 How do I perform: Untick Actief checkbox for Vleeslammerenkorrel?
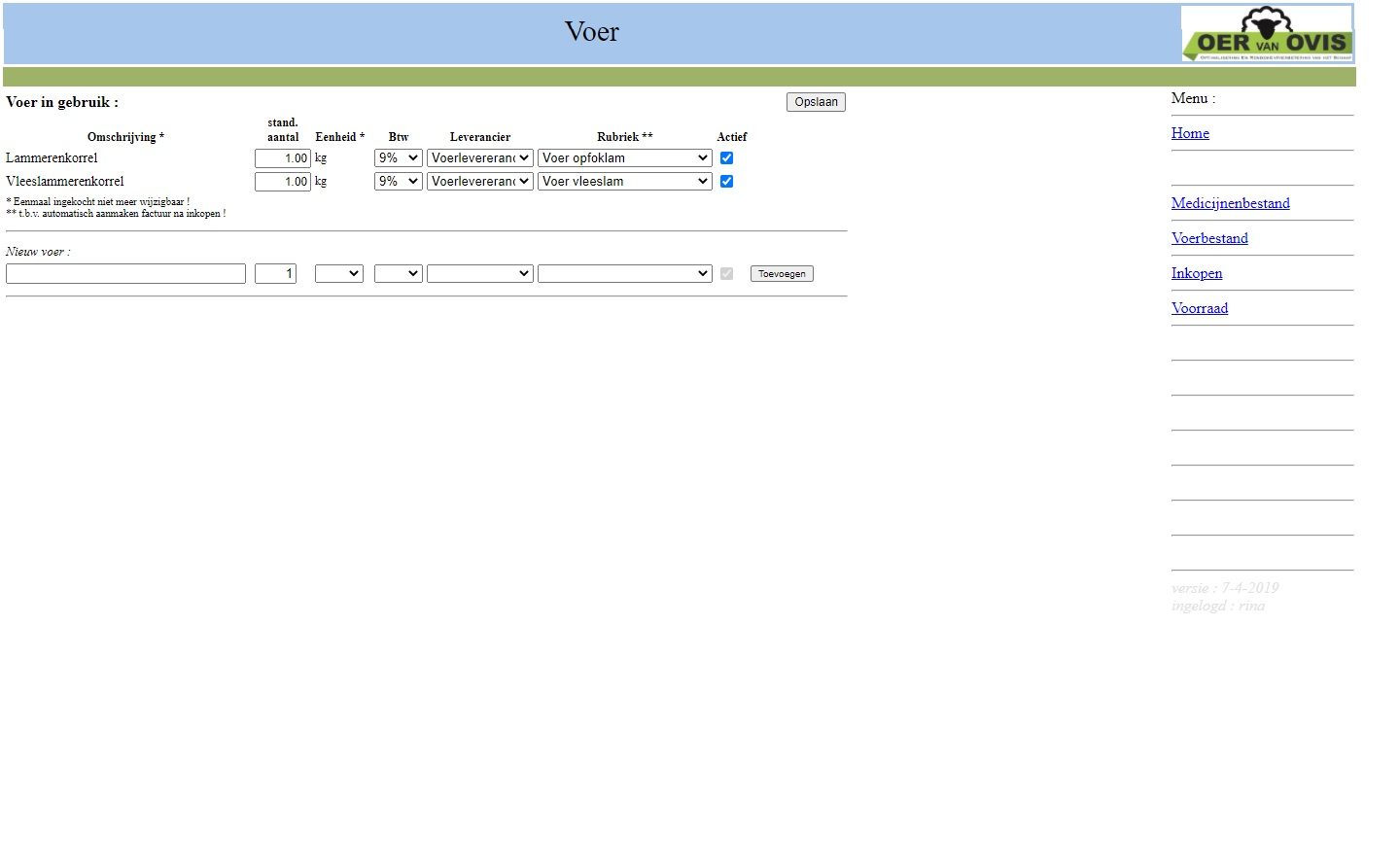click(726, 181)
